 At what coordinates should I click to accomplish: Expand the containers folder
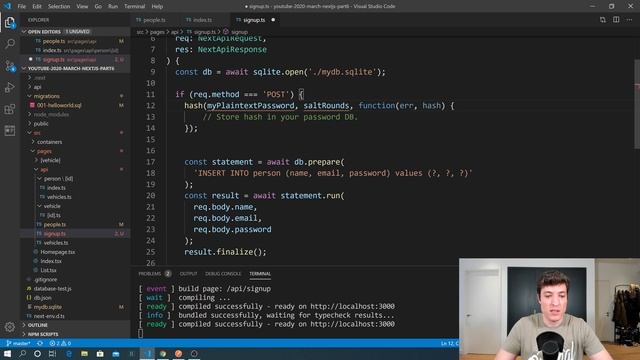coord(49,142)
